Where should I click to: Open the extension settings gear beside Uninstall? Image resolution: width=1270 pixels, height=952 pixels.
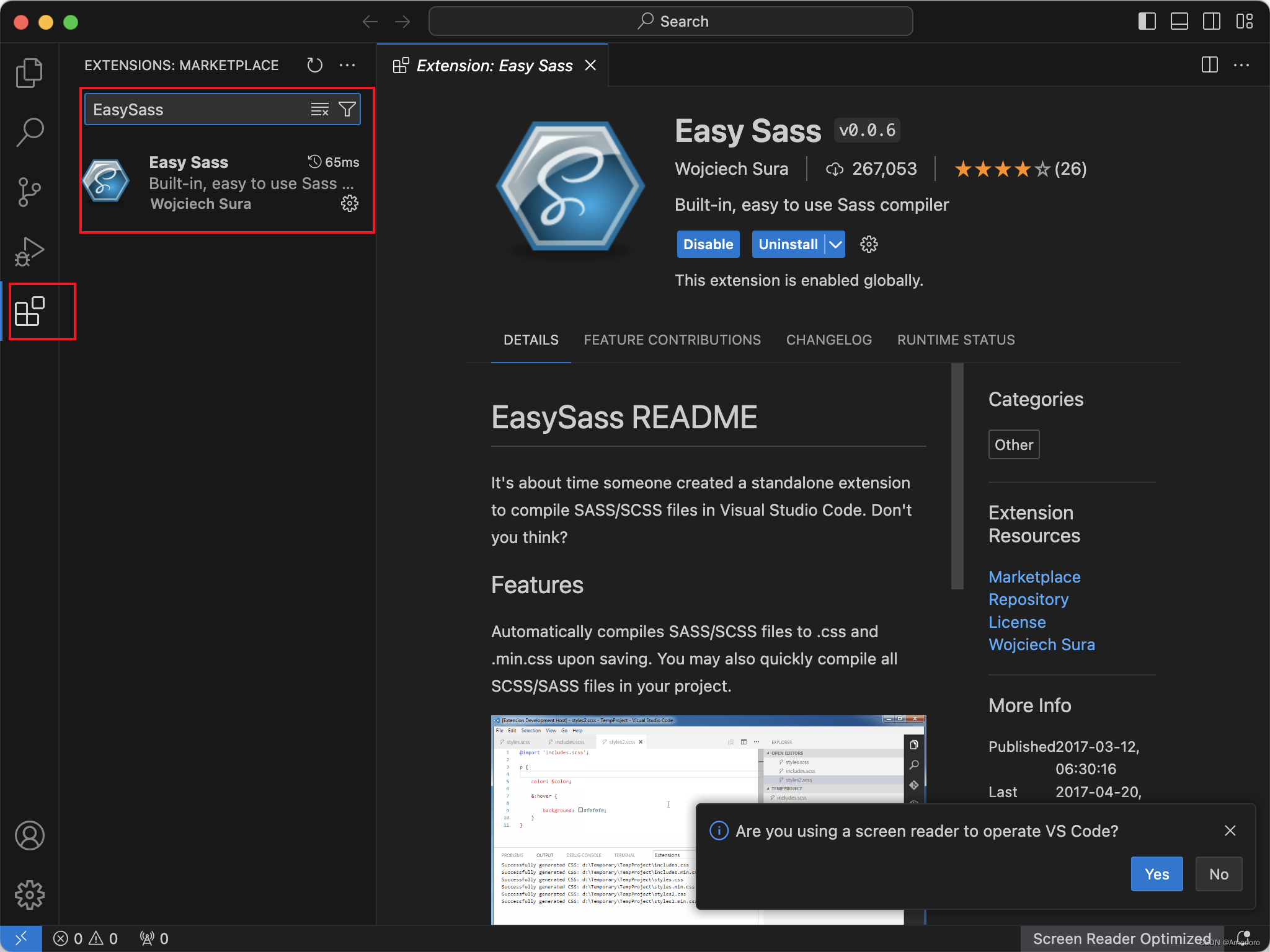(x=869, y=244)
